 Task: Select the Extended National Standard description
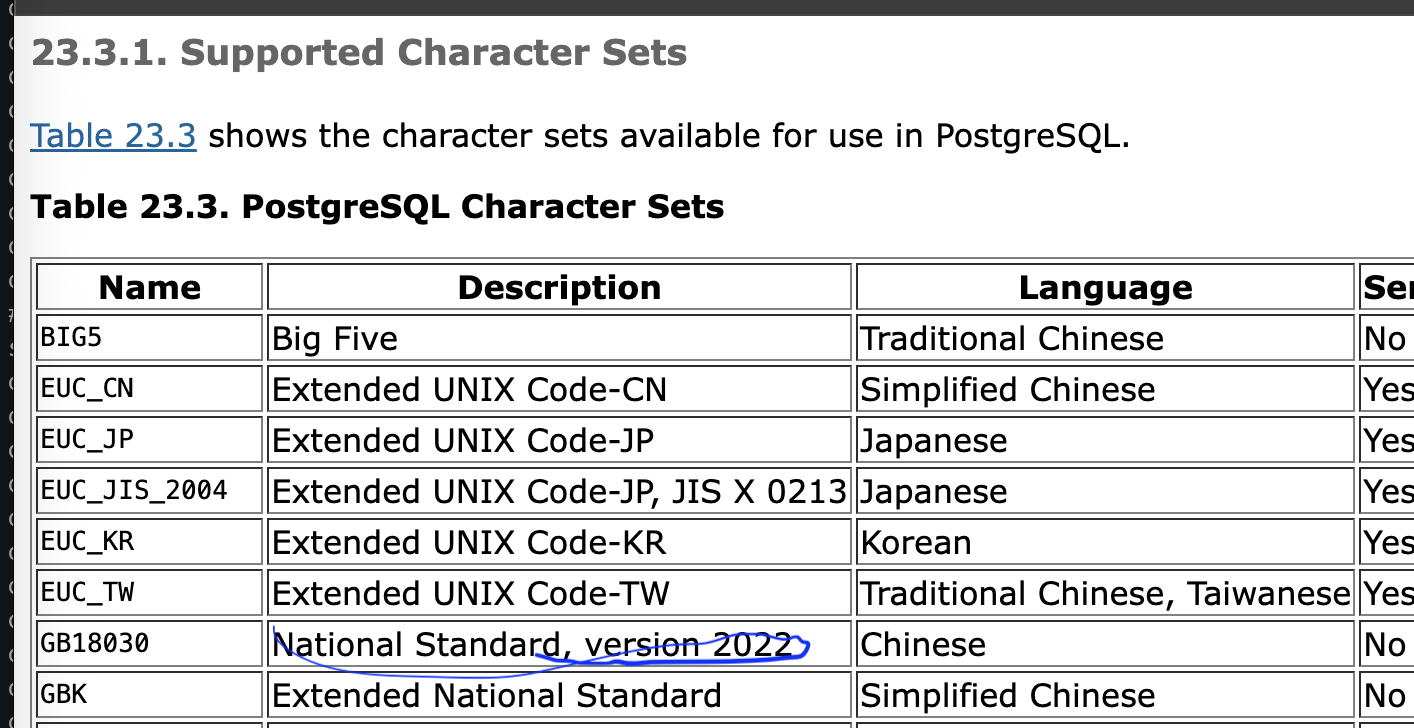pyautogui.click(x=496, y=695)
